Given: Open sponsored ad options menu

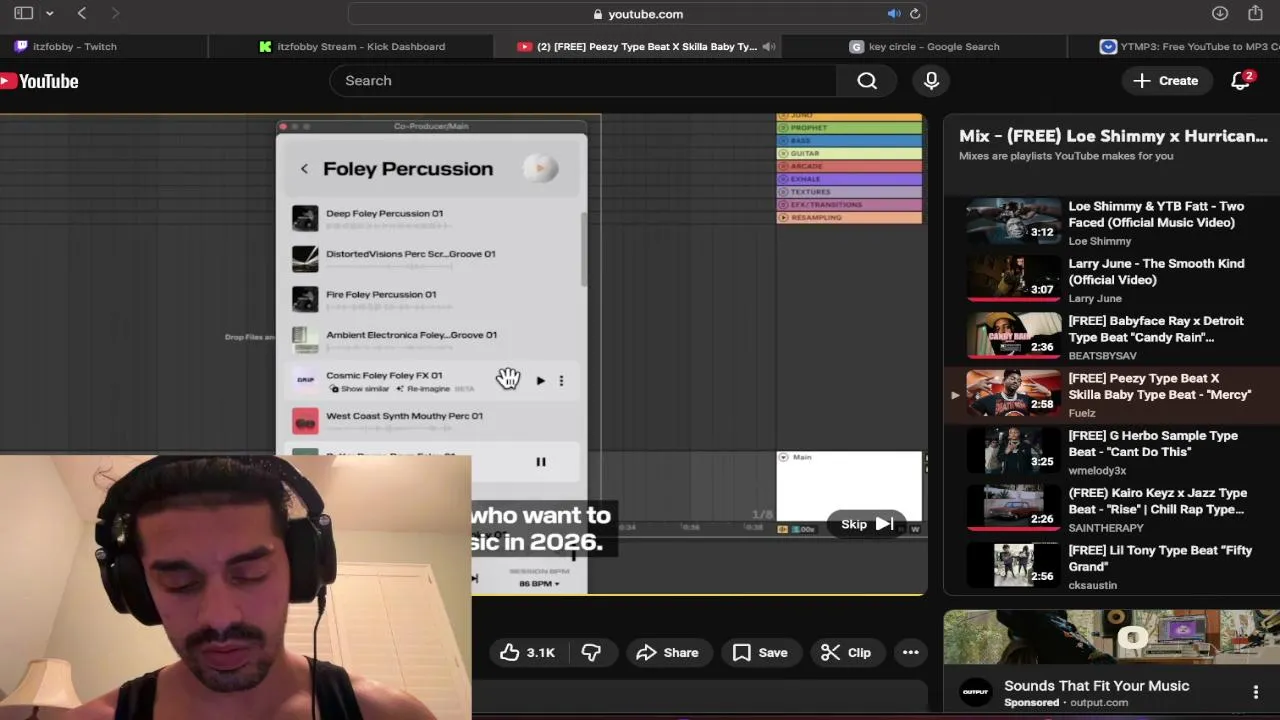Looking at the screenshot, I should tap(1256, 692).
